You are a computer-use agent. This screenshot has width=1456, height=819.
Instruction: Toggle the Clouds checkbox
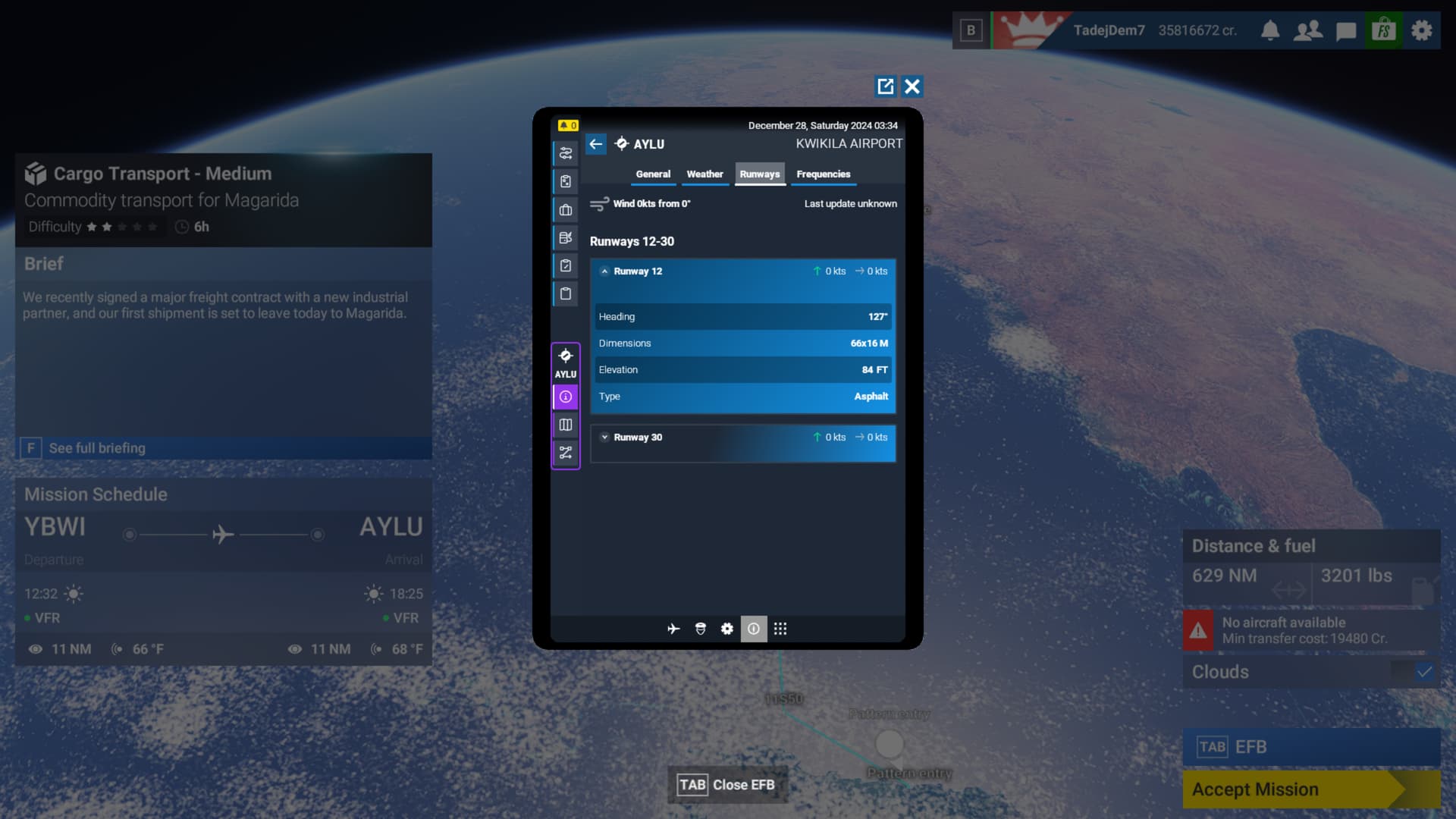pos(1424,672)
